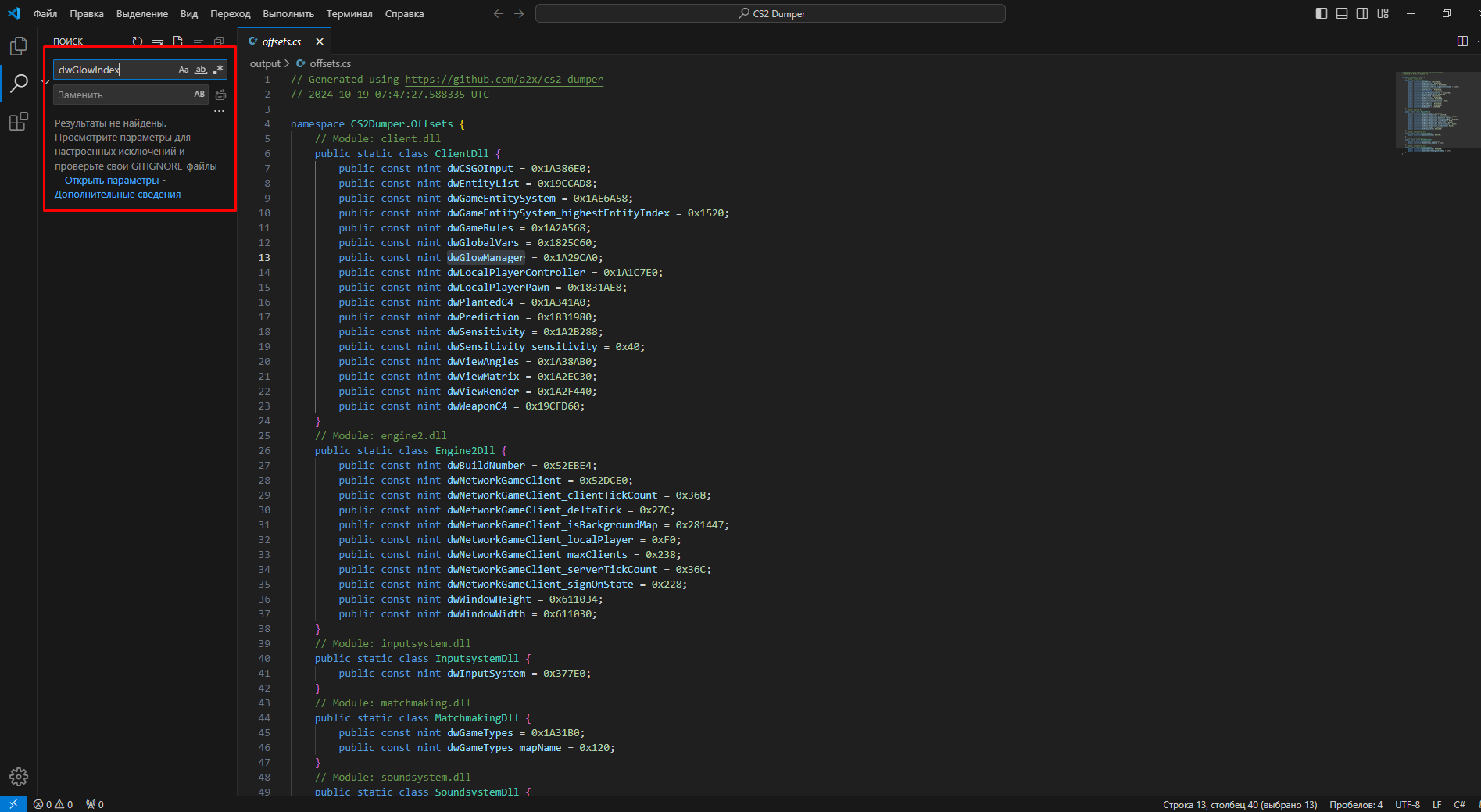Screen dimensions: 1481x812
Task: Open the output breadcrumb folder
Action: [x=265, y=63]
